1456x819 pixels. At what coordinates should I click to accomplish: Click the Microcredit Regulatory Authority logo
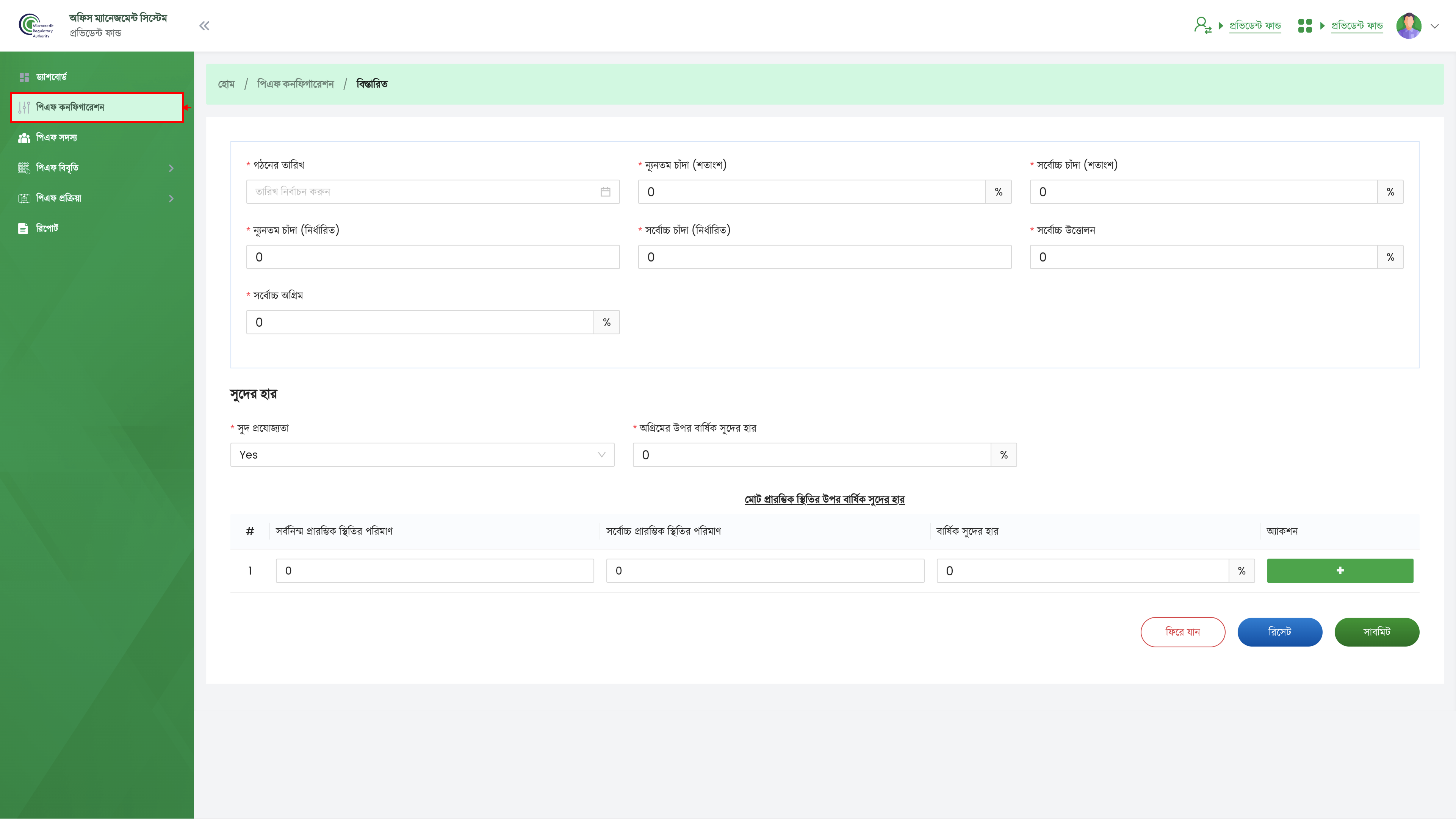coord(36,25)
